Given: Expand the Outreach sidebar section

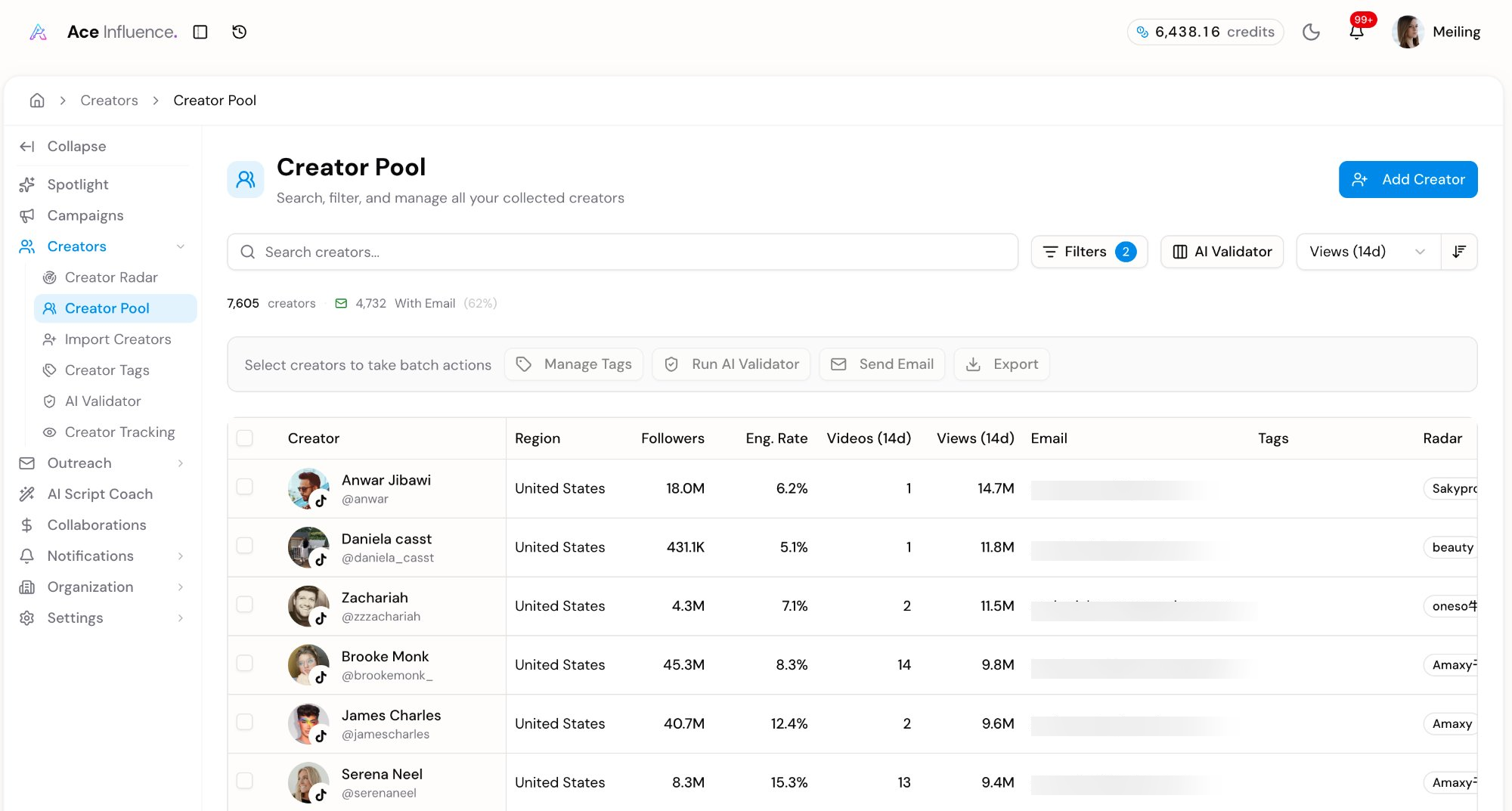Looking at the screenshot, I should [181, 463].
